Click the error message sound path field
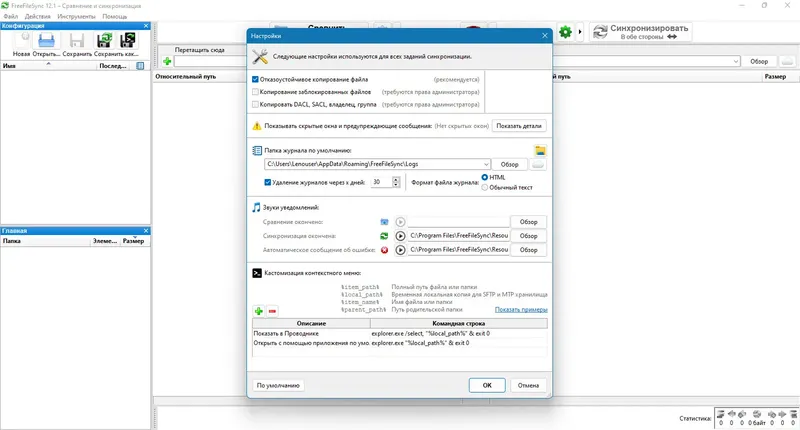800x430 pixels. [458, 250]
